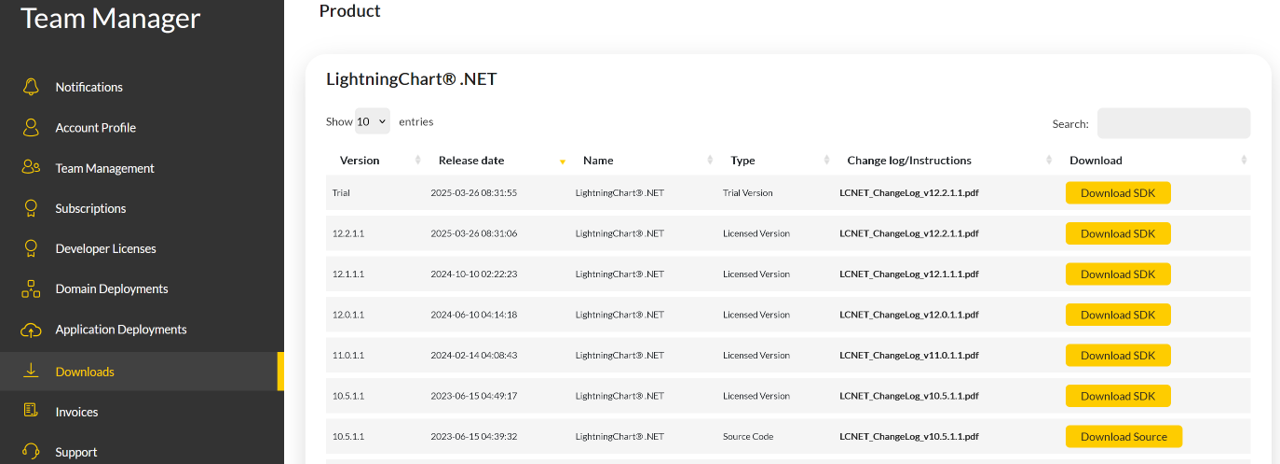The width and height of the screenshot is (1280, 464).
Task: Open change log PDF in Trial row
Action: 909,193
